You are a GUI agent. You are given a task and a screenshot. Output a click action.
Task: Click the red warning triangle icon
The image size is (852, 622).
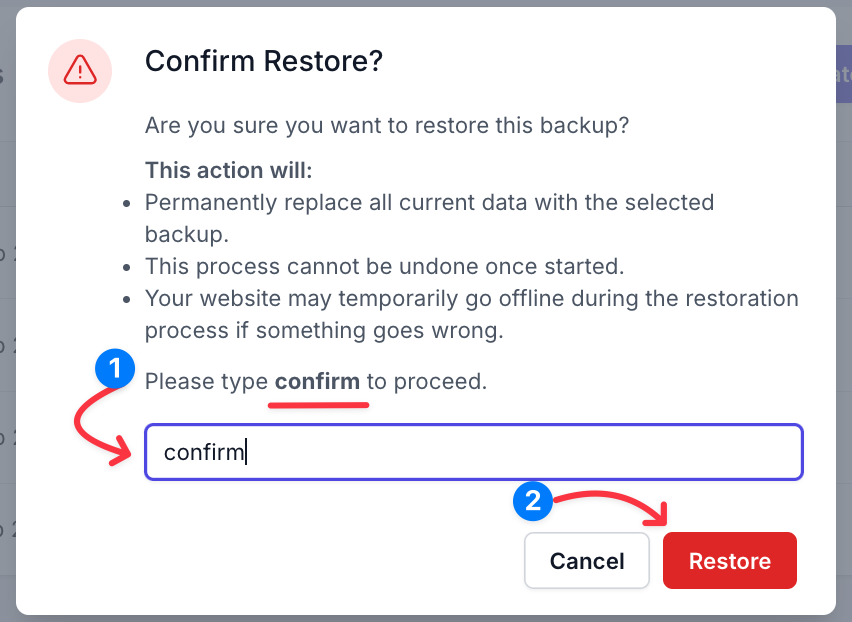click(80, 71)
